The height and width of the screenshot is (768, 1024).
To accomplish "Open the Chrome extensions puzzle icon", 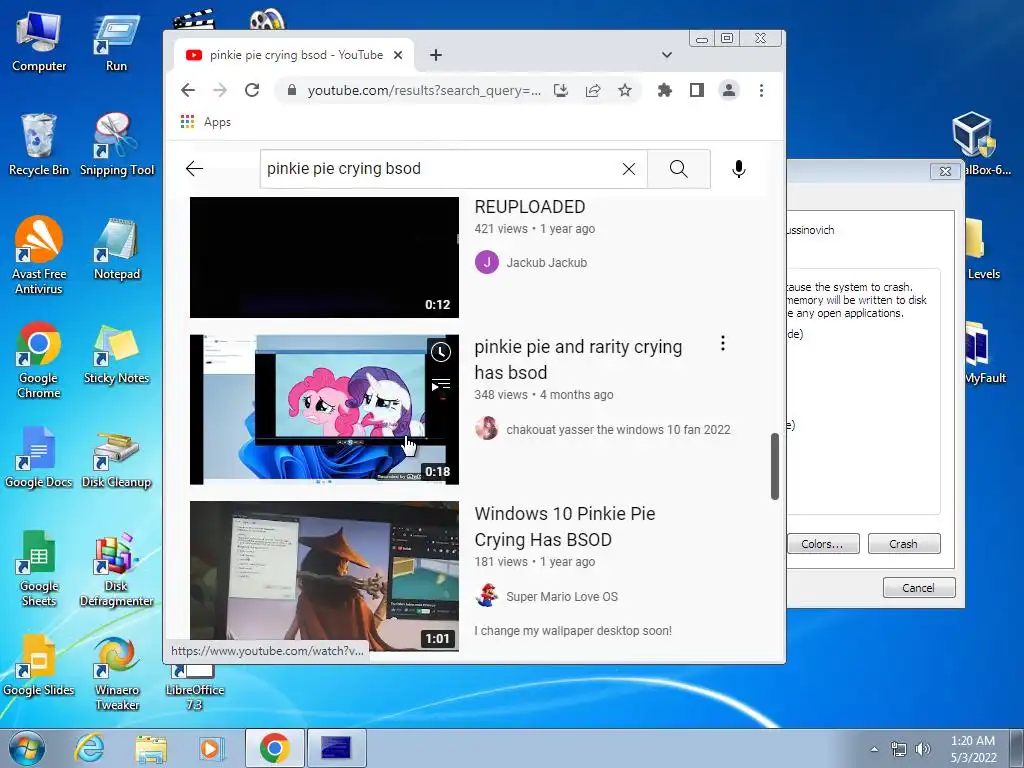I will [665, 90].
